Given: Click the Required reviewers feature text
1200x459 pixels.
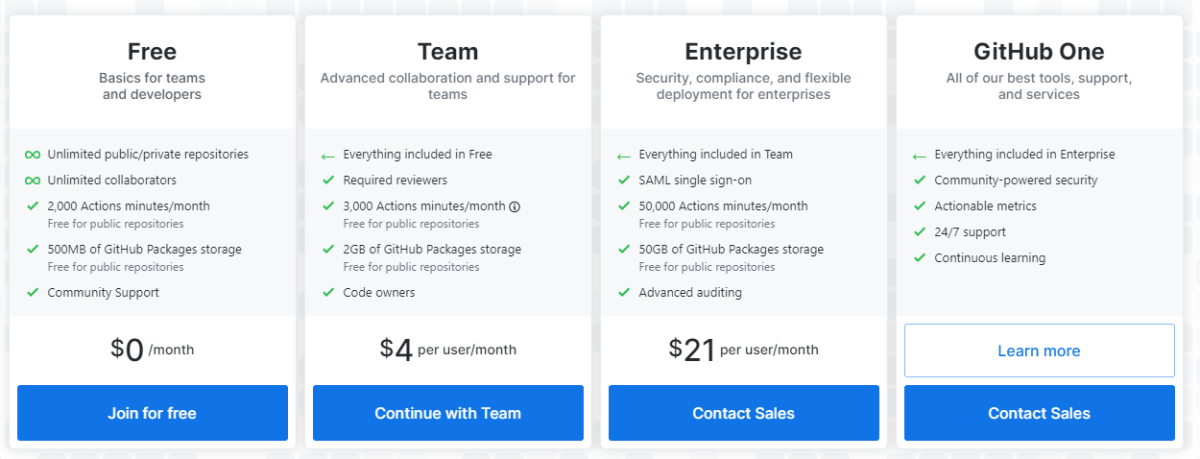Looking at the screenshot, I should [395, 181].
